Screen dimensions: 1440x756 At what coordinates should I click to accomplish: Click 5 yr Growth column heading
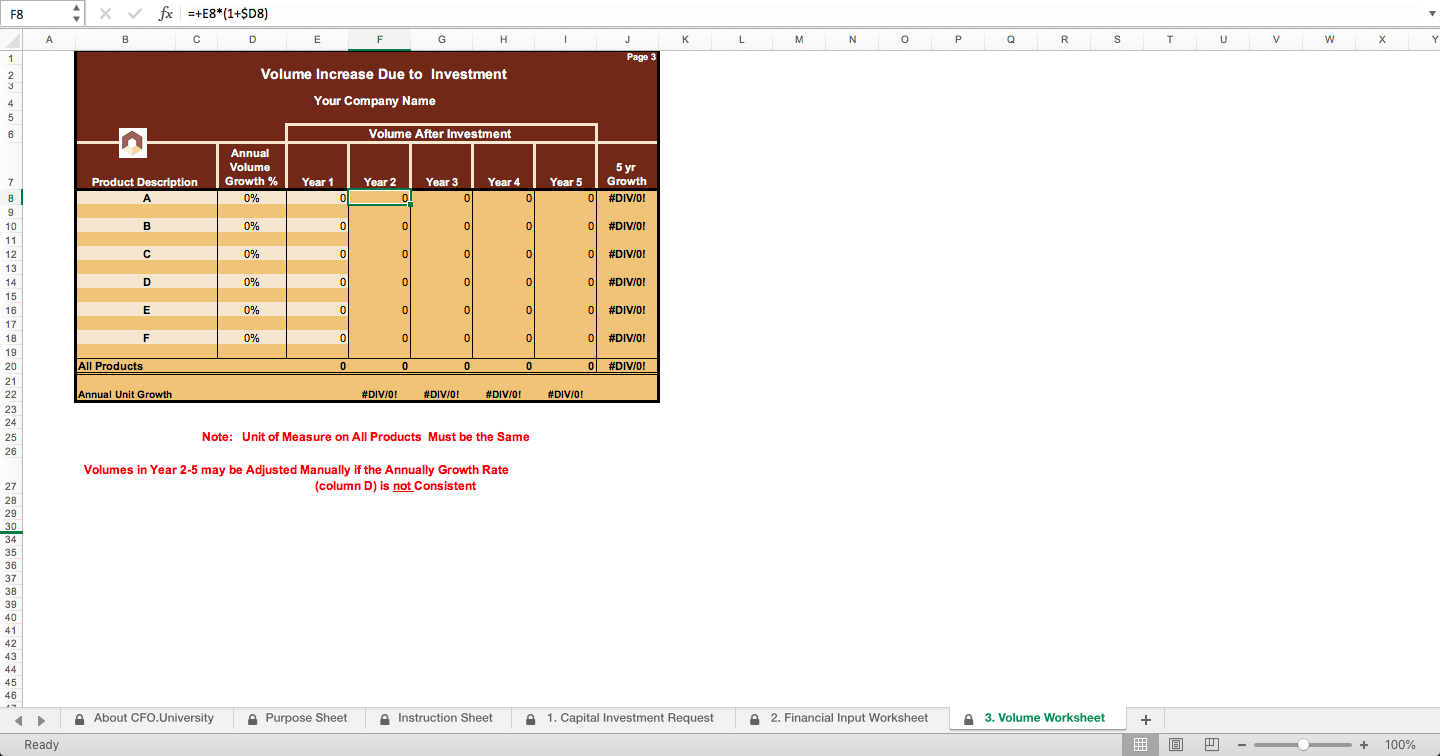click(x=627, y=174)
